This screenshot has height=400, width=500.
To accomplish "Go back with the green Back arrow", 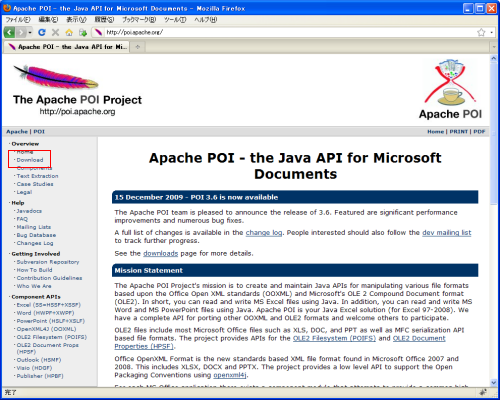I will pos(10,32).
